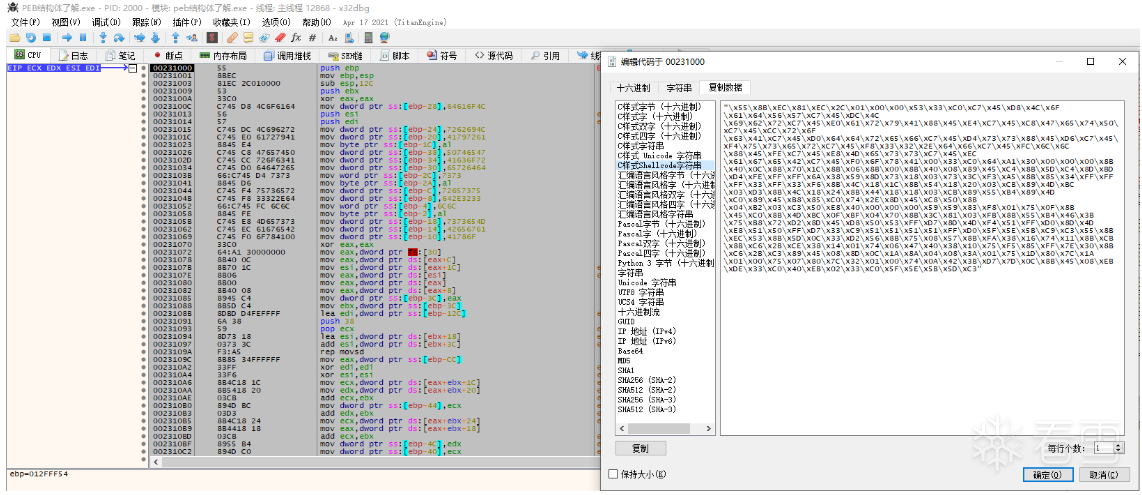Click the step over icon
1142x495 pixels.
(x=119, y=37)
